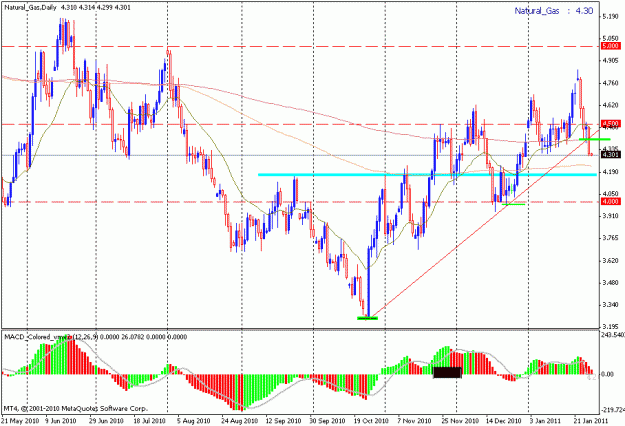Select the green marker at the October low
The image size is (625, 426).
(x=367, y=318)
